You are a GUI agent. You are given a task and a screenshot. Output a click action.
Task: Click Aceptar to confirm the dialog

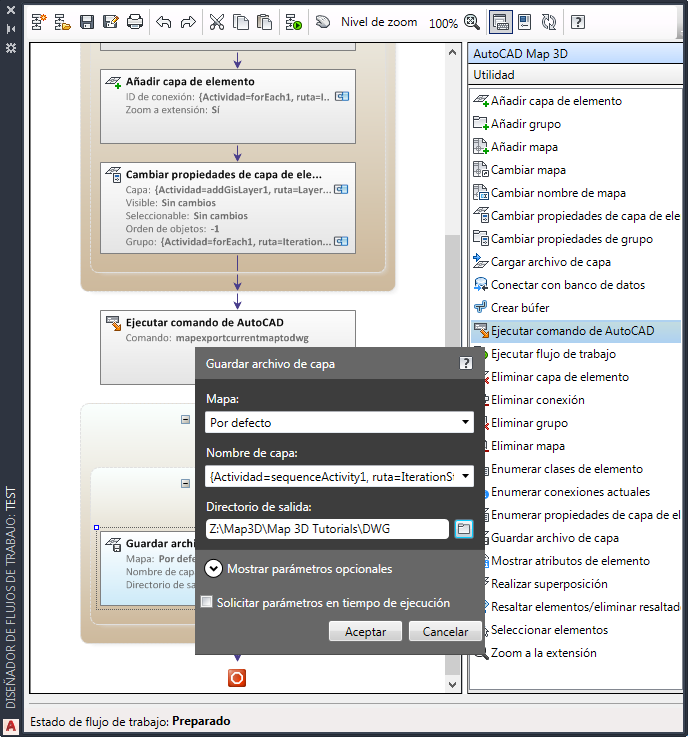(x=365, y=631)
